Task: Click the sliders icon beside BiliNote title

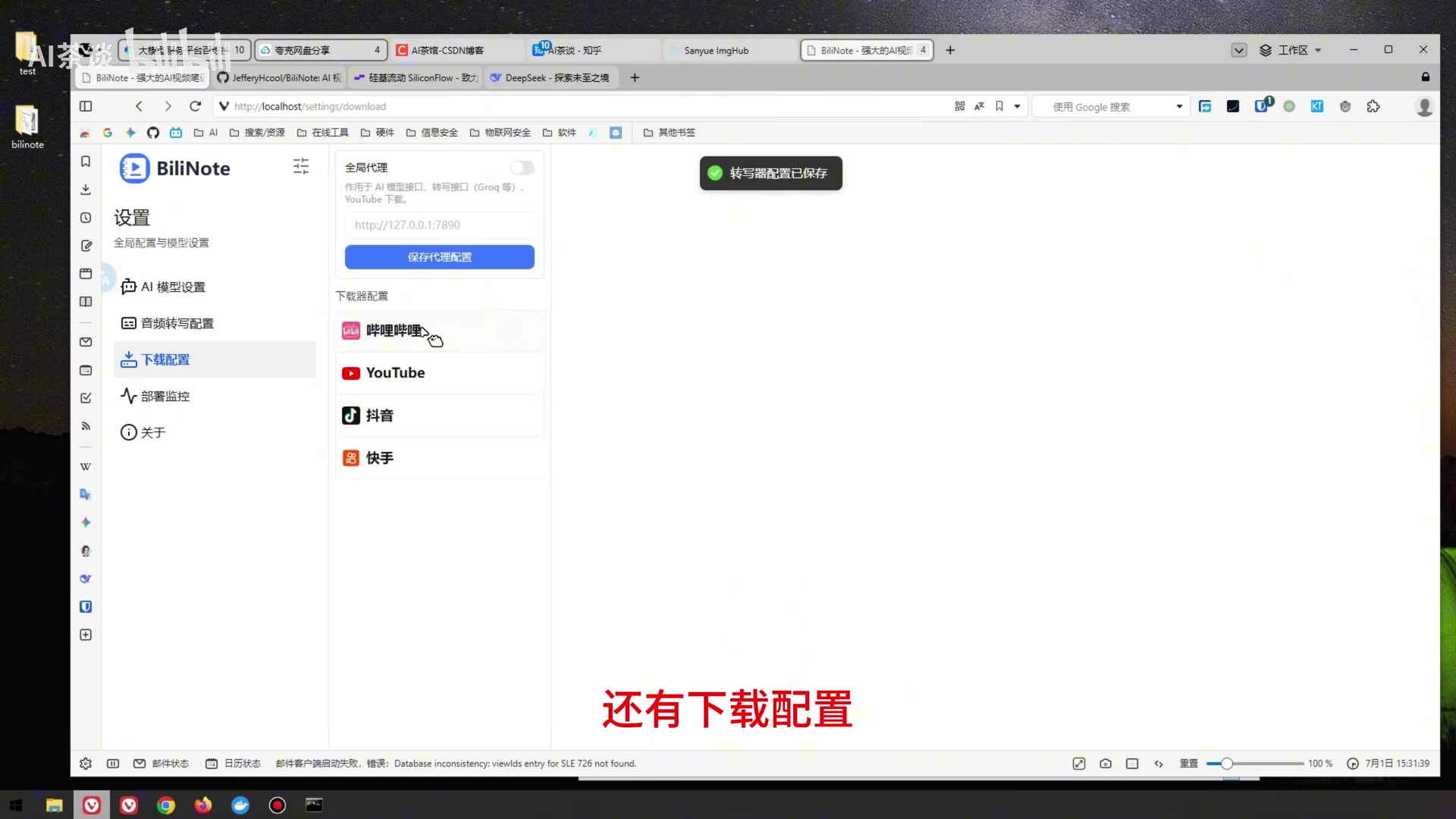Action: [x=301, y=166]
